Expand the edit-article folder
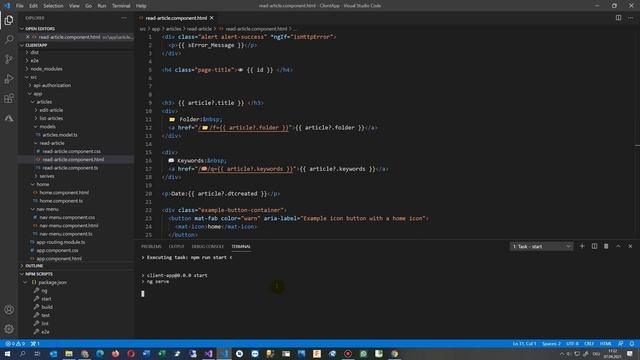The image size is (640, 360). tap(51, 110)
